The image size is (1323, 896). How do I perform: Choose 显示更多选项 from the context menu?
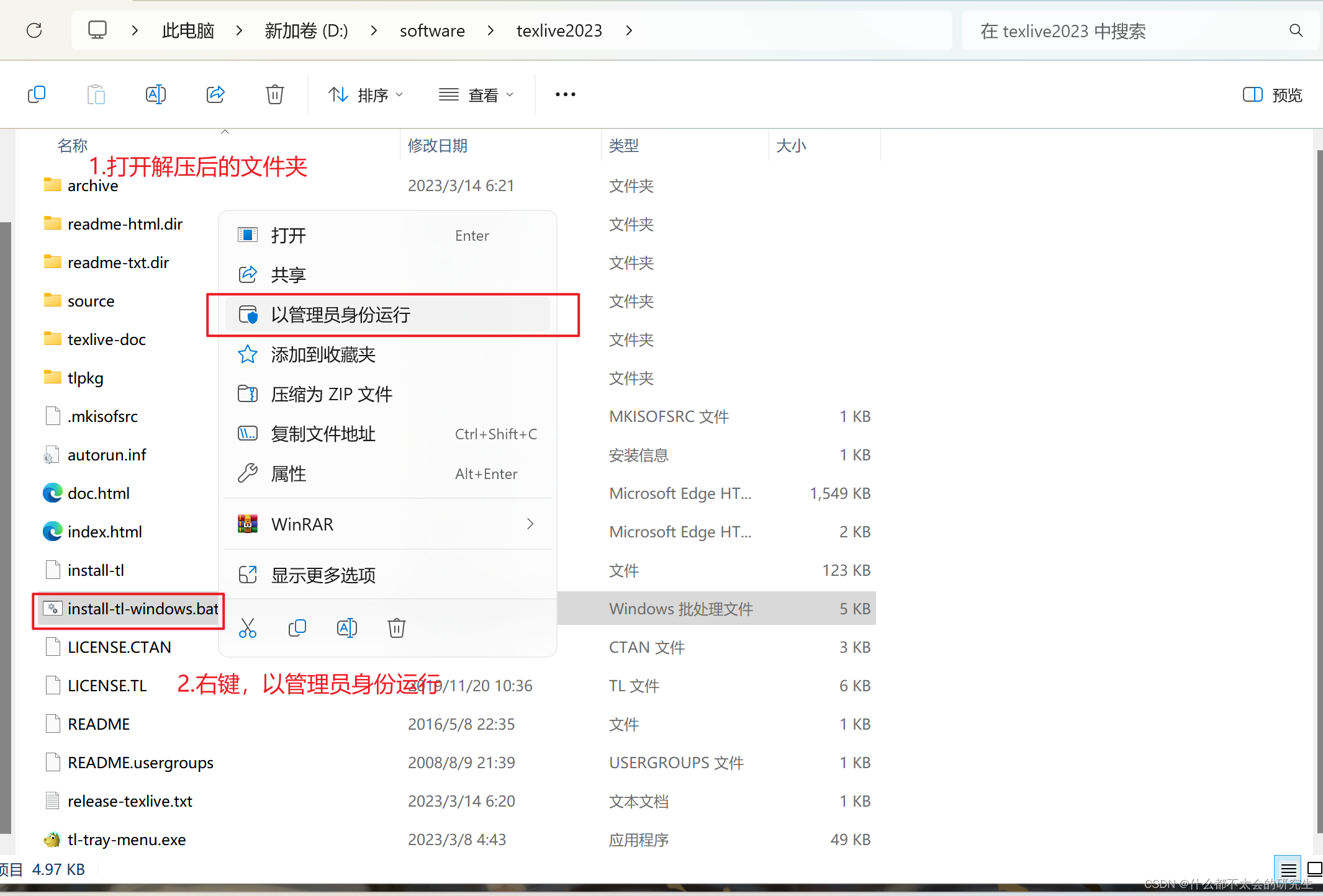click(323, 575)
